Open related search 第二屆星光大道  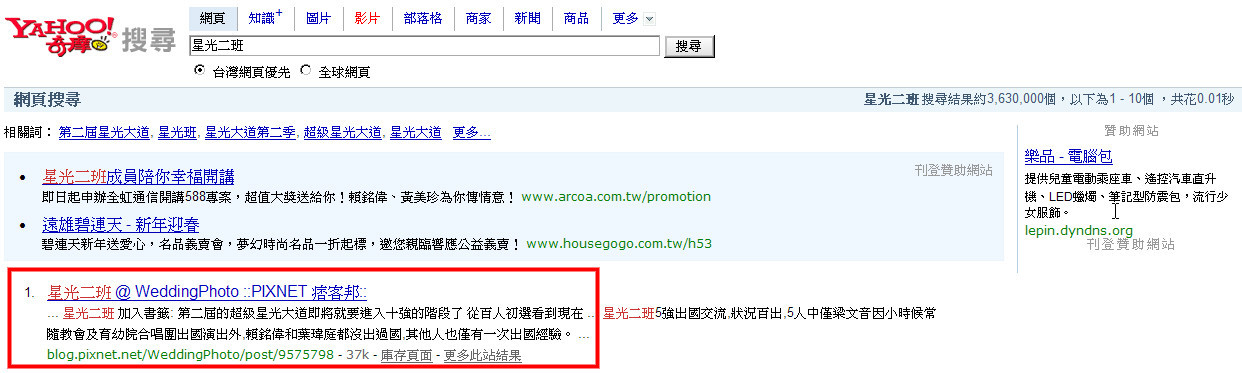click(104, 132)
